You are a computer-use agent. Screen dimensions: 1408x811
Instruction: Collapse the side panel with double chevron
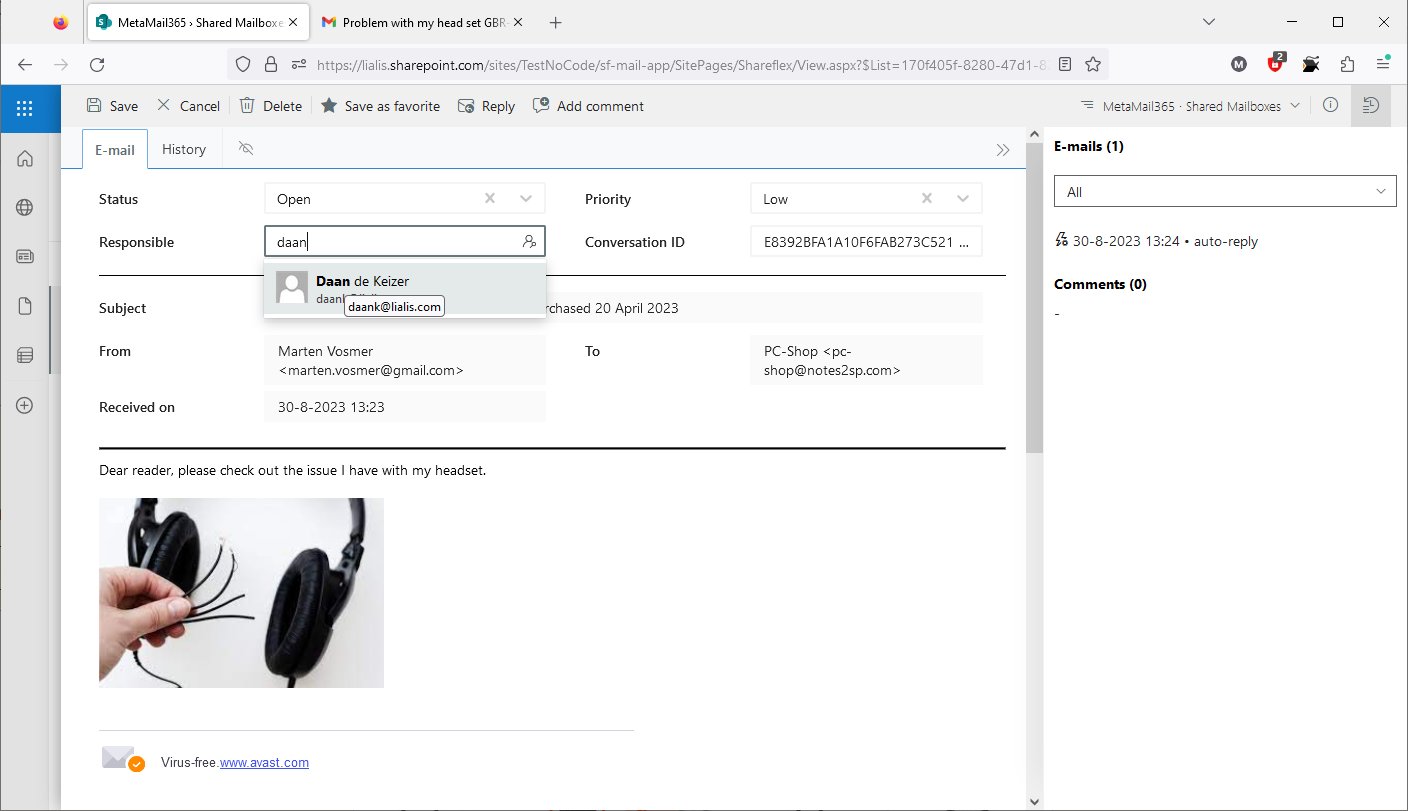click(x=1003, y=150)
